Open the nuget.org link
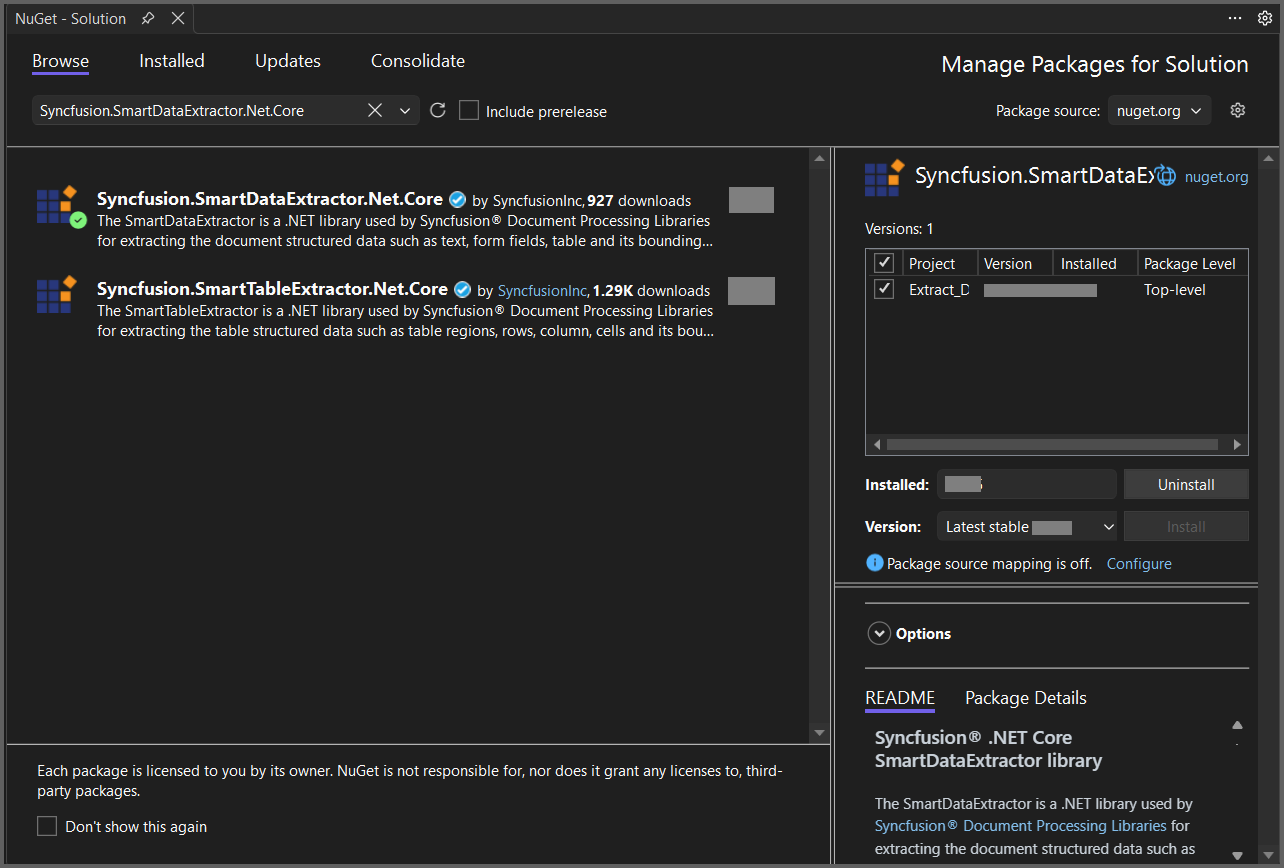 pos(1216,177)
